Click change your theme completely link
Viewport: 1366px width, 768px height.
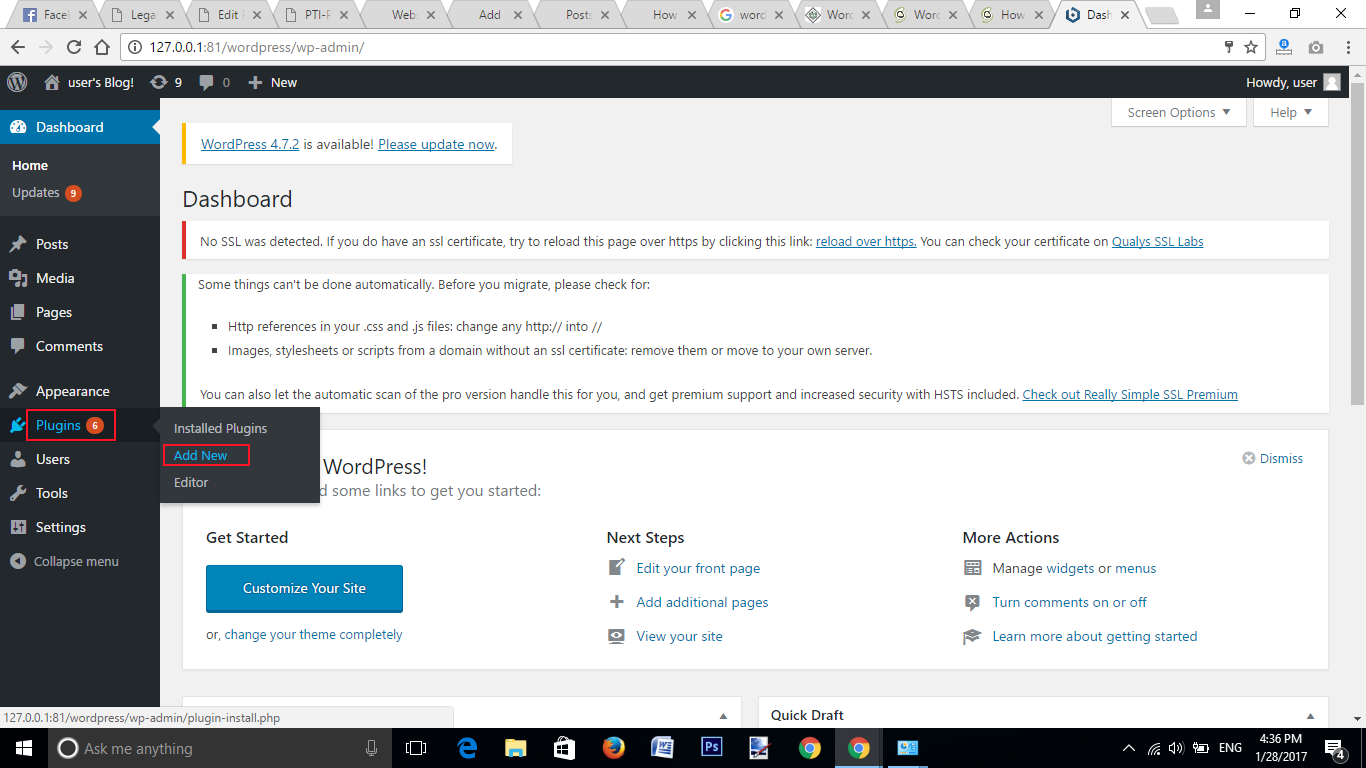[313, 634]
